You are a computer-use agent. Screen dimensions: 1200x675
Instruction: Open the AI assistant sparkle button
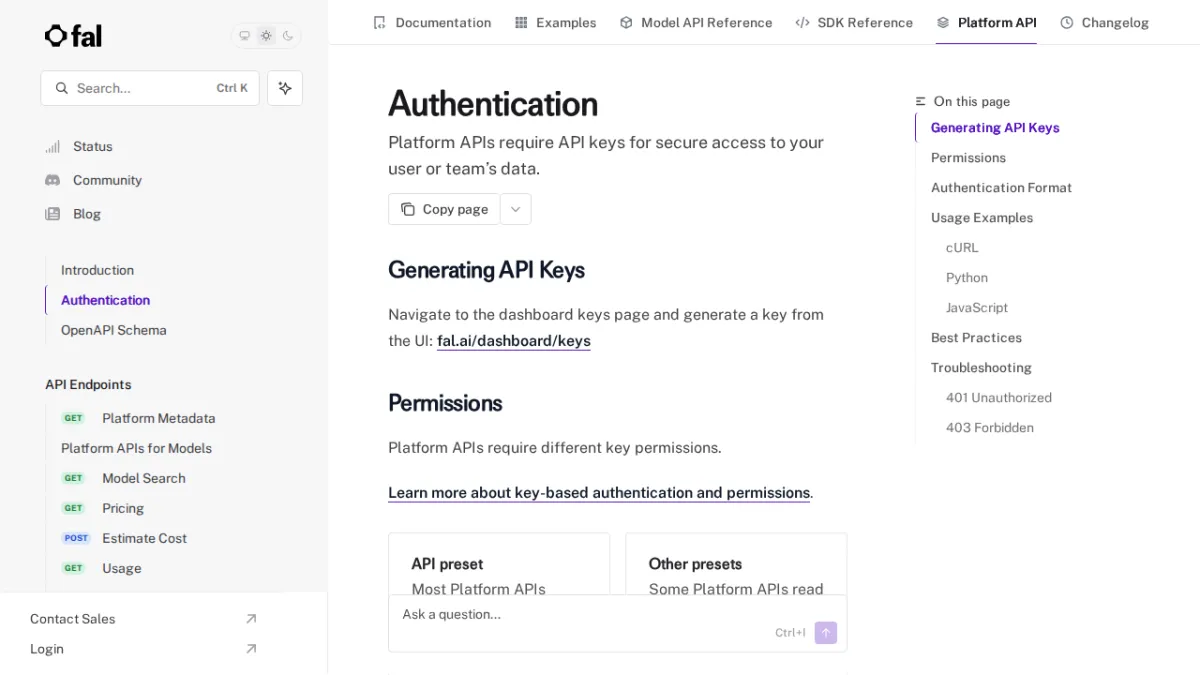pos(285,88)
